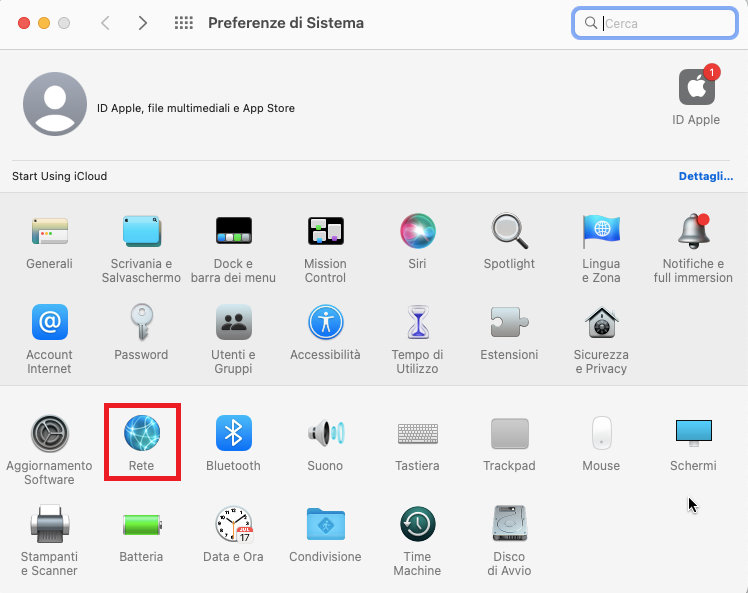Go forward with the right chevron
Screen dimensions: 748x593
(x=143, y=23)
